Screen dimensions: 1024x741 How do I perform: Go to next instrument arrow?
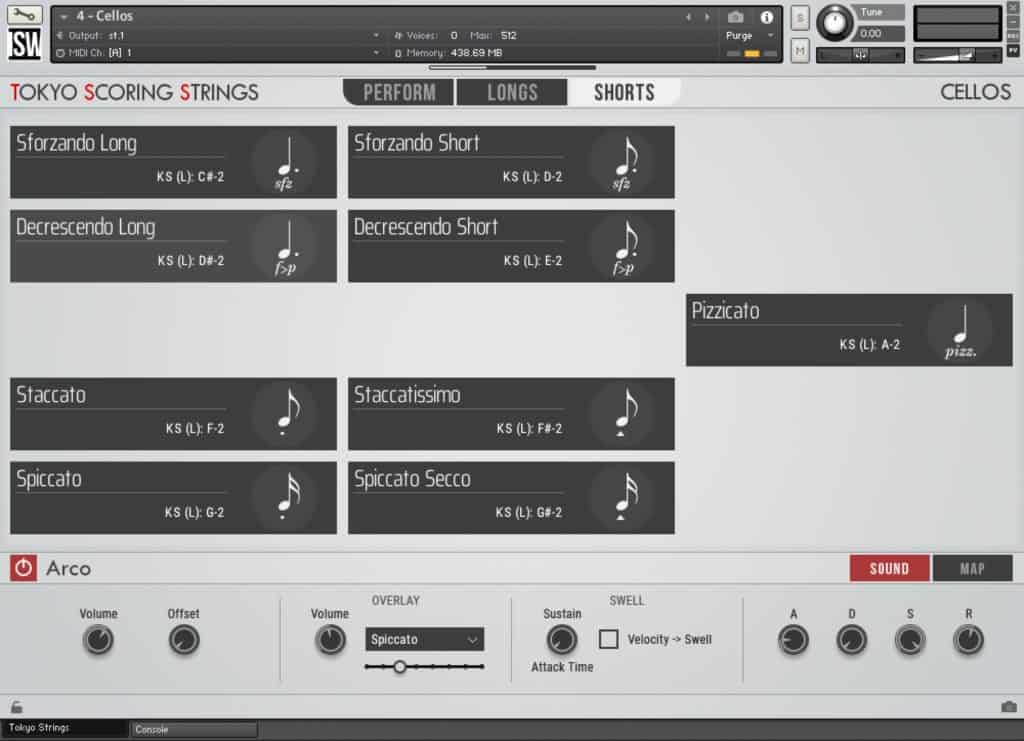(x=707, y=17)
